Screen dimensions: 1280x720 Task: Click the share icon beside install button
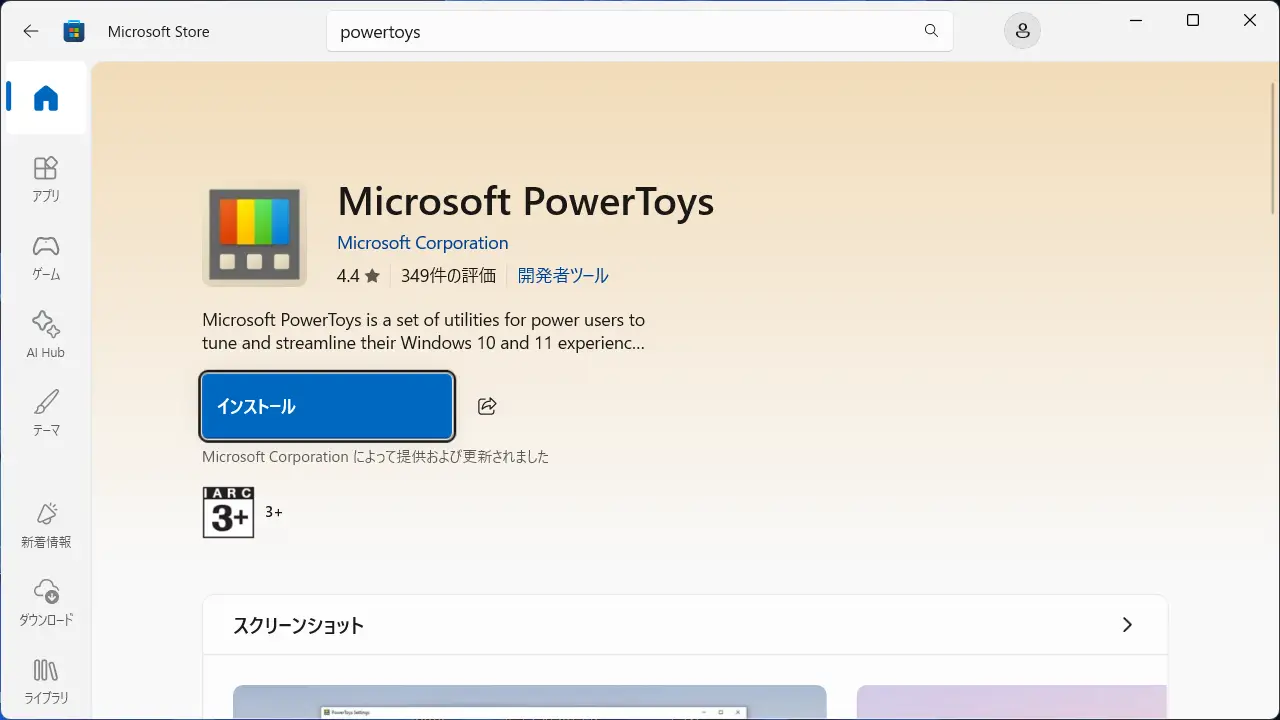(x=487, y=406)
